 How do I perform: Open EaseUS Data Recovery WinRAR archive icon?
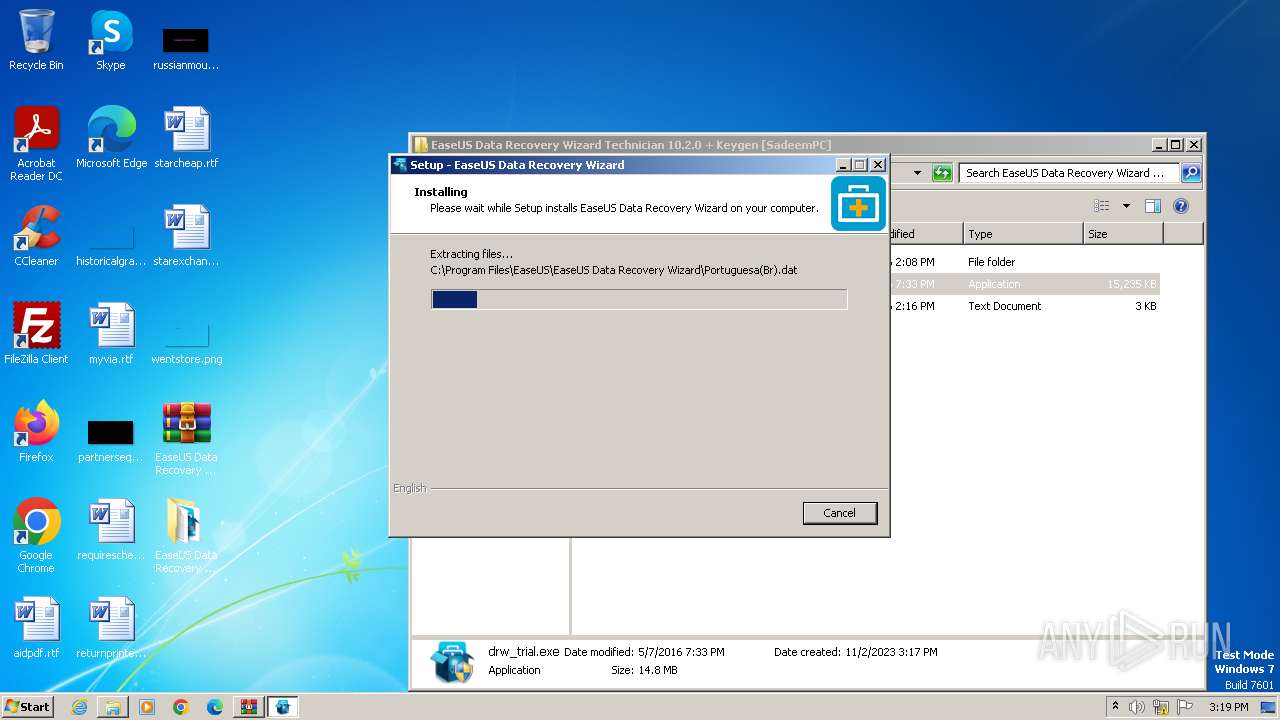coord(186,438)
